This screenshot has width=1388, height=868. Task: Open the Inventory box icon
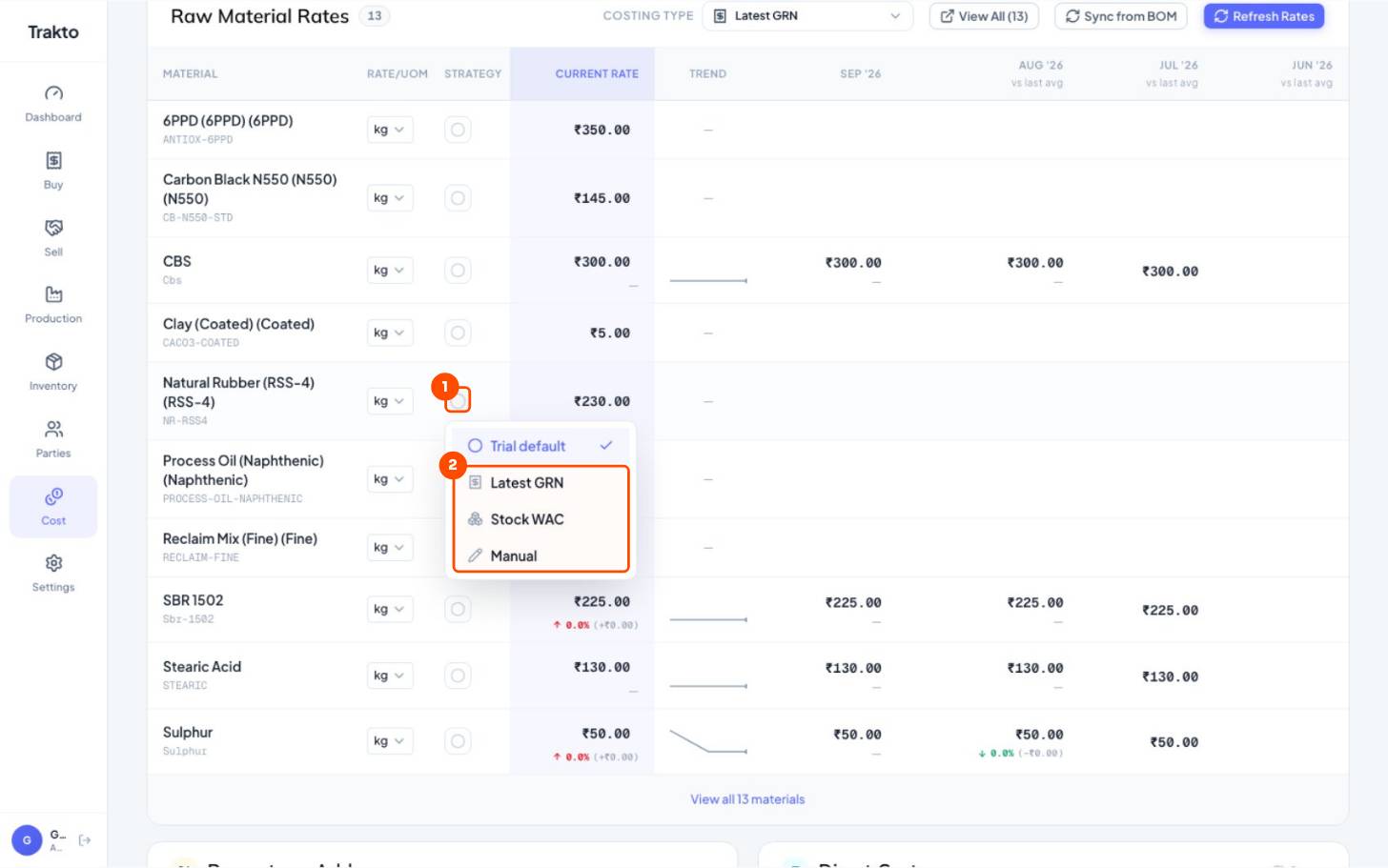tap(53, 362)
